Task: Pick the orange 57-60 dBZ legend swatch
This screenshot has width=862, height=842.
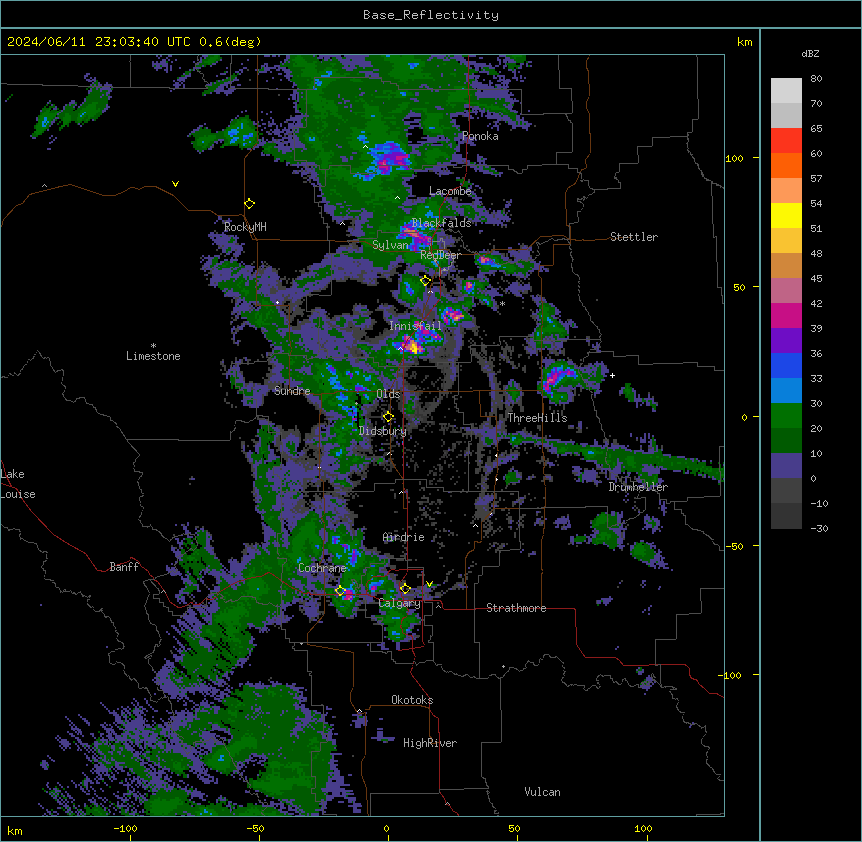Action: click(x=786, y=165)
